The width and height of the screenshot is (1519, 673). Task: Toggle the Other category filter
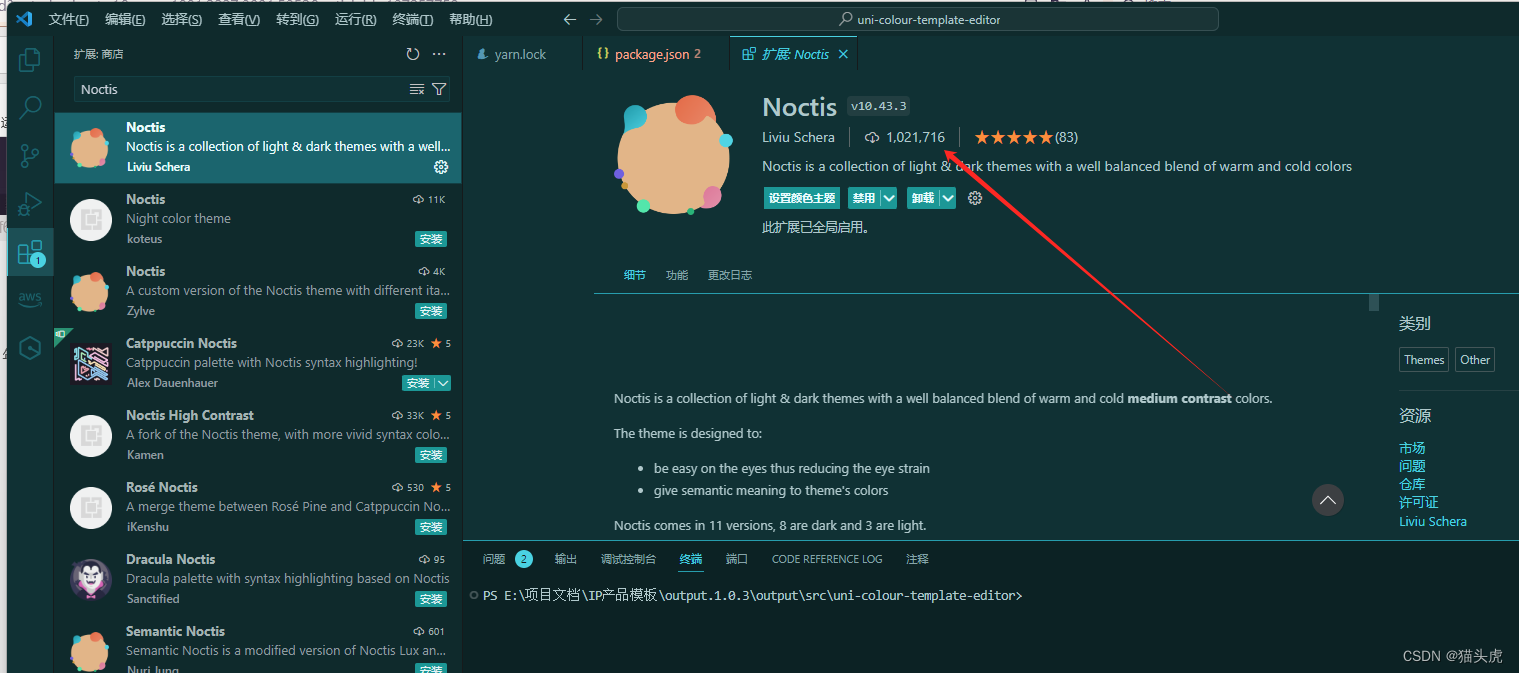(x=1474, y=359)
